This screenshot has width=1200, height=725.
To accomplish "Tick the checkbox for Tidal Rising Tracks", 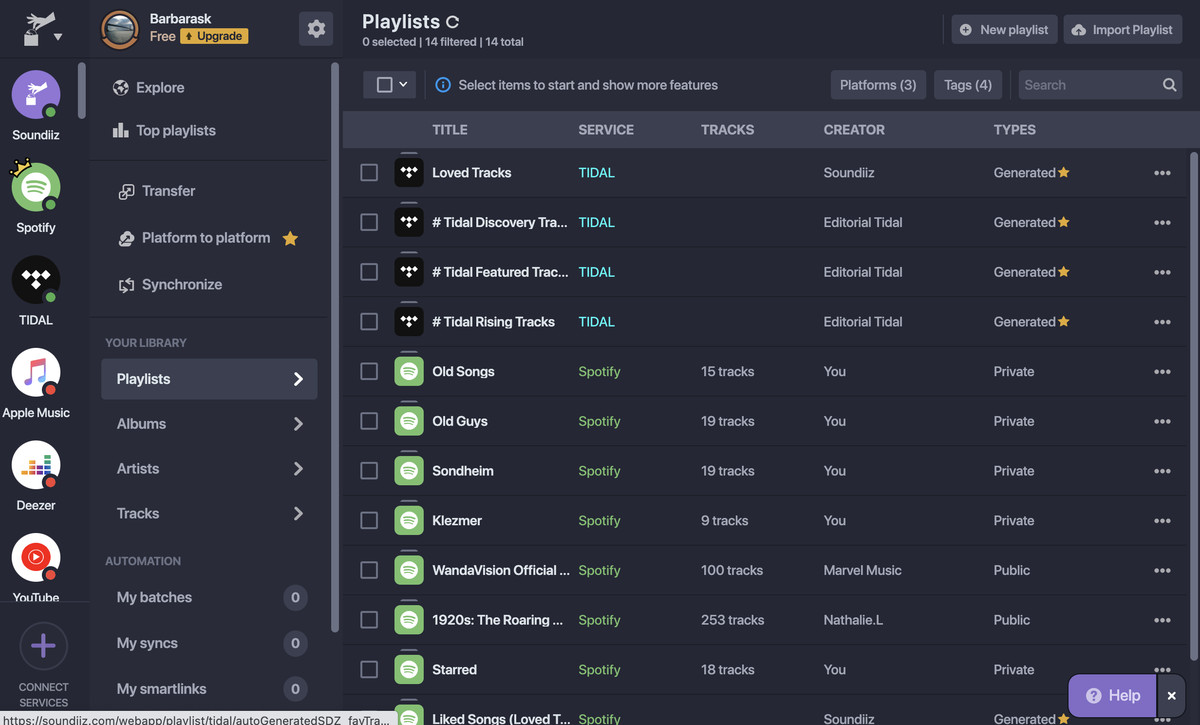I will 369,322.
